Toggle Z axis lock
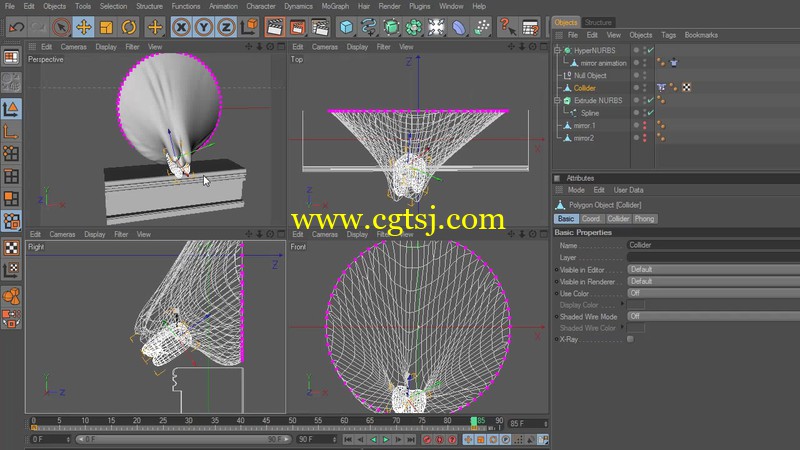 226,27
